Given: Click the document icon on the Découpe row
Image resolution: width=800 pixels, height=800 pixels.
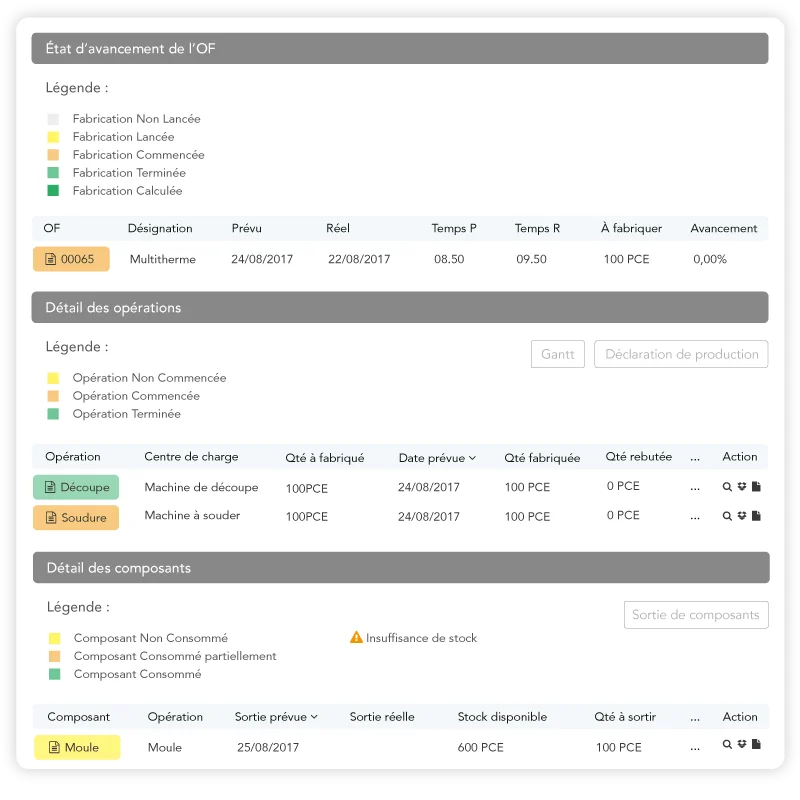Looking at the screenshot, I should [x=756, y=487].
